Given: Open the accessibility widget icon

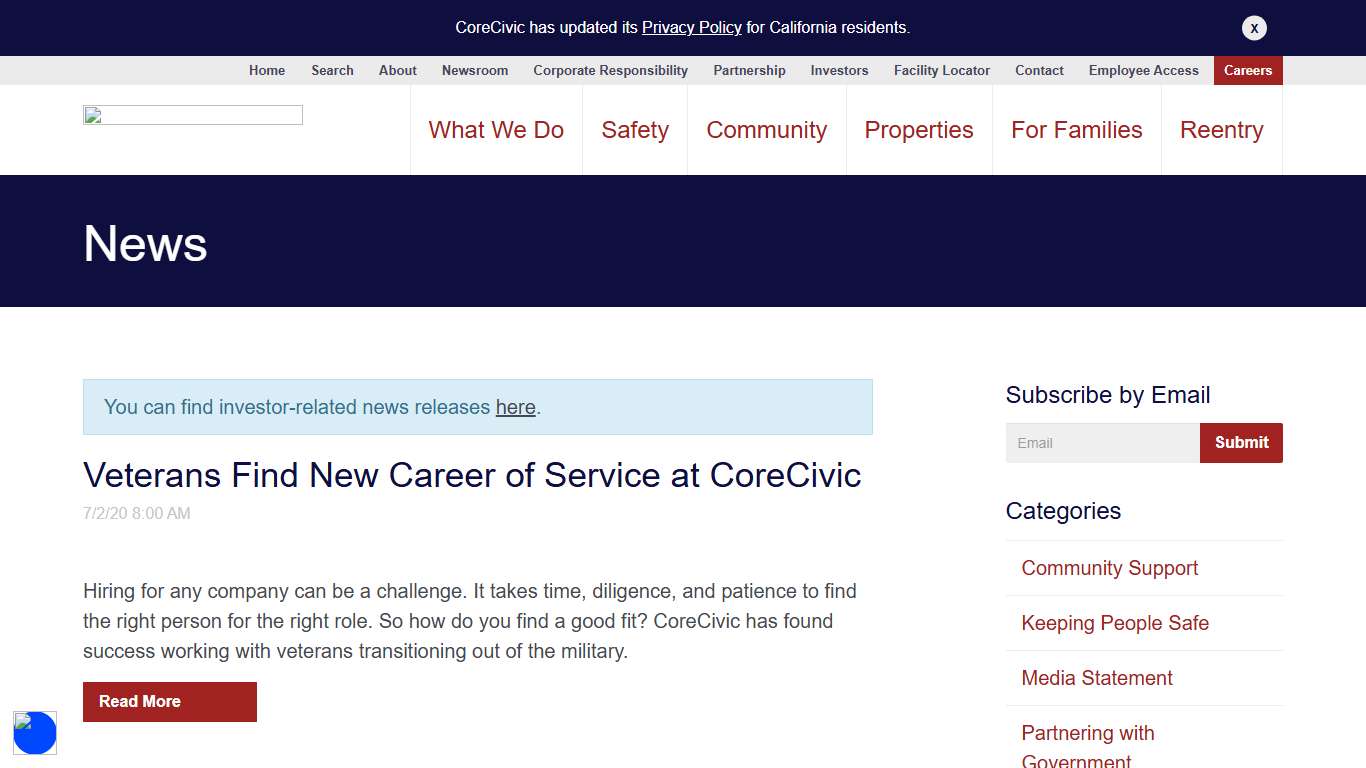Looking at the screenshot, I should 35,733.
